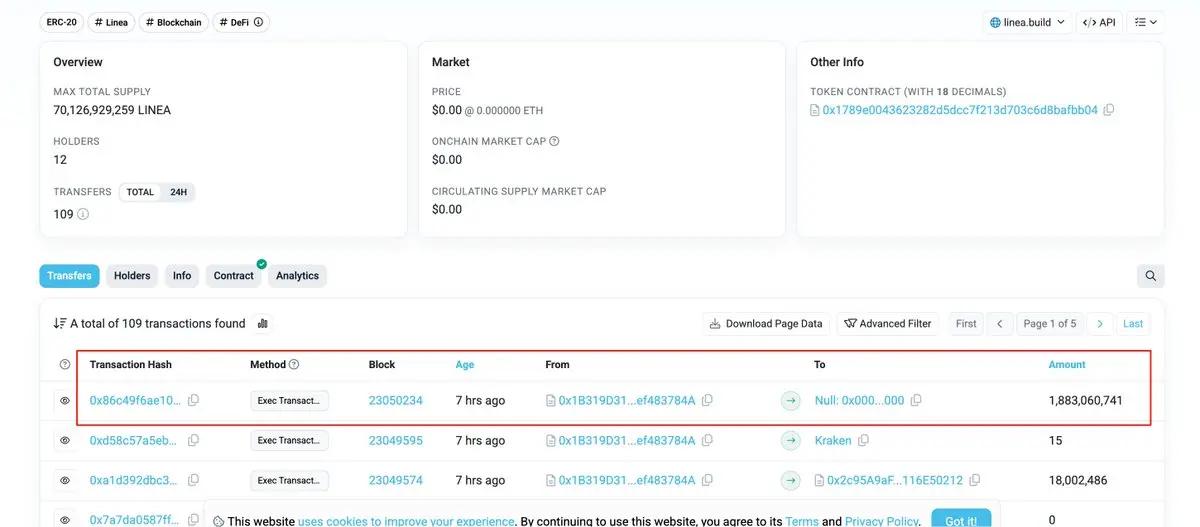
Task: Open the Holders tab
Action: 132,276
